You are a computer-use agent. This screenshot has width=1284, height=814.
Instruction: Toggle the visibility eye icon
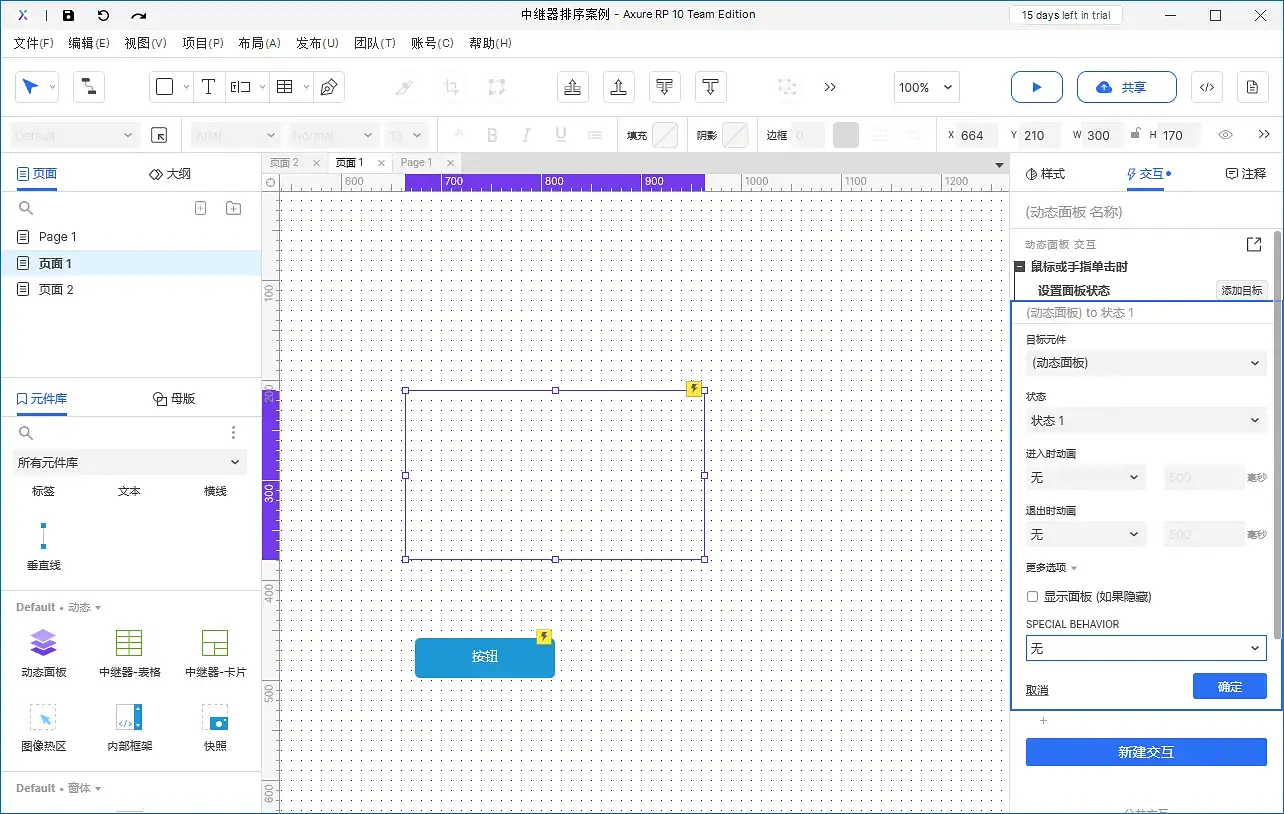tap(1225, 135)
